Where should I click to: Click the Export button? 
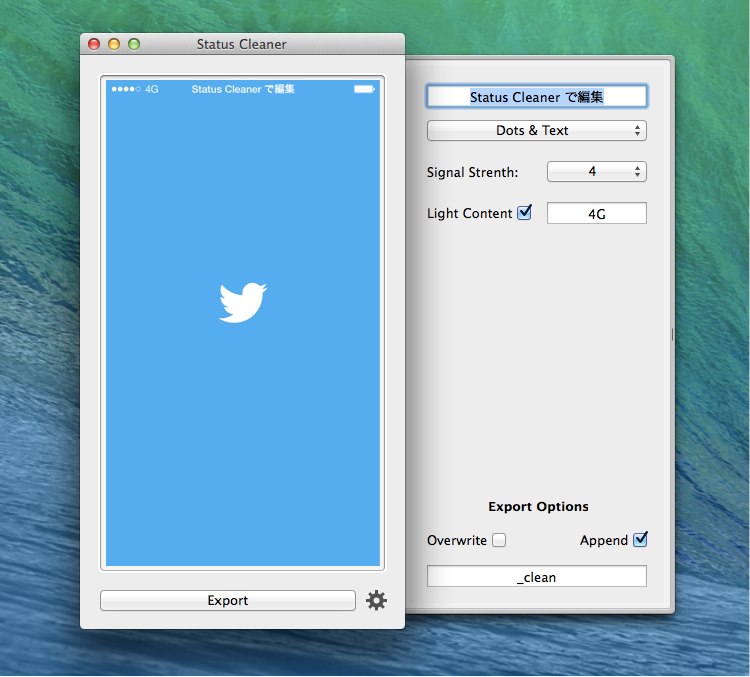pos(228,600)
